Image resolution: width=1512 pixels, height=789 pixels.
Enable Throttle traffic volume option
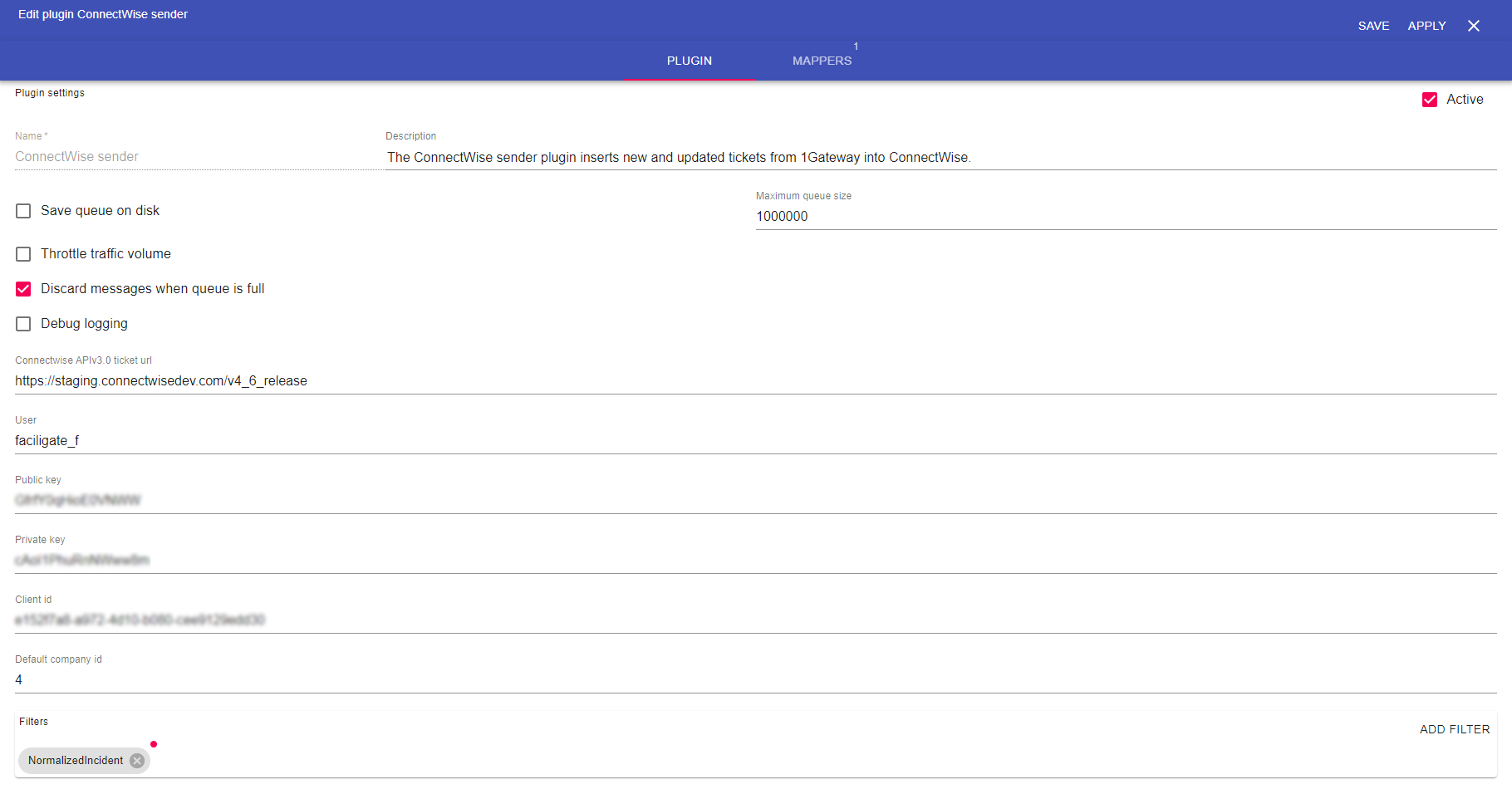[23, 254]
